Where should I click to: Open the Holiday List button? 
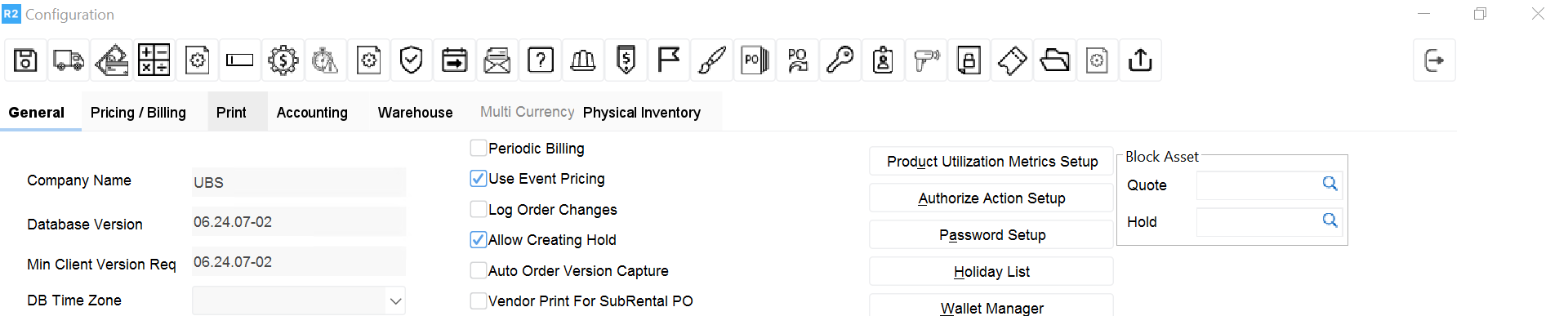coord(991,272)
